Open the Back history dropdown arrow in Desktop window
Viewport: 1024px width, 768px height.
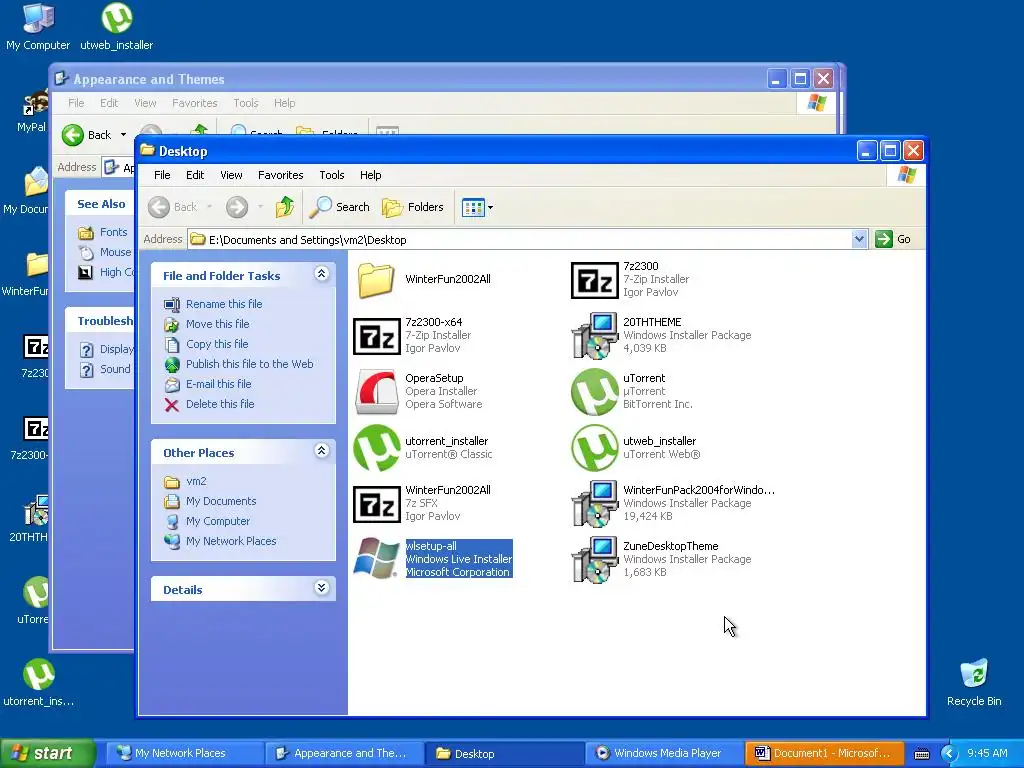click(210, 207)
